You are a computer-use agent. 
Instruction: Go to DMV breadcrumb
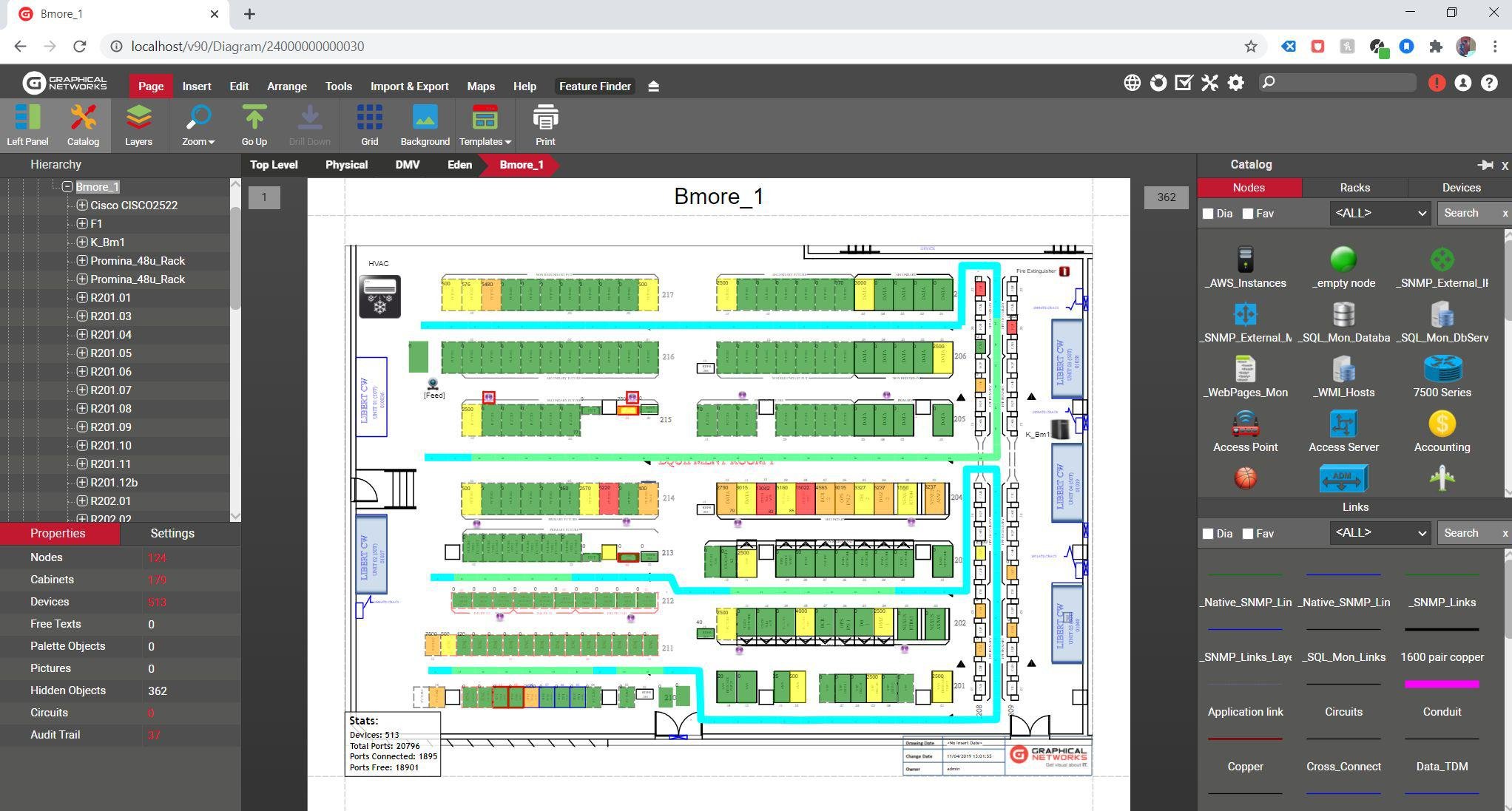pos(407,165)
